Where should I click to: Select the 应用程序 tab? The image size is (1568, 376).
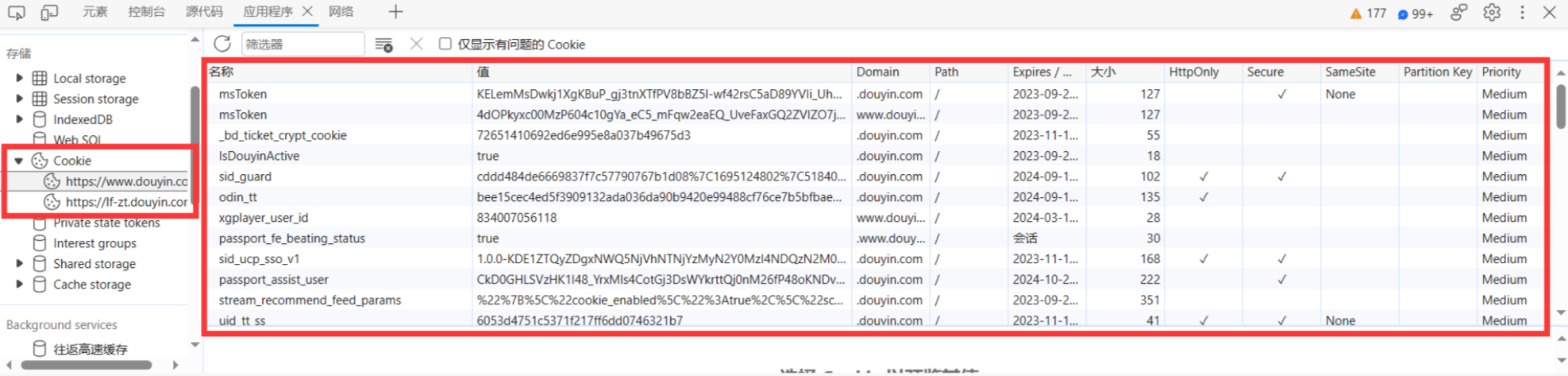point(268,12)
